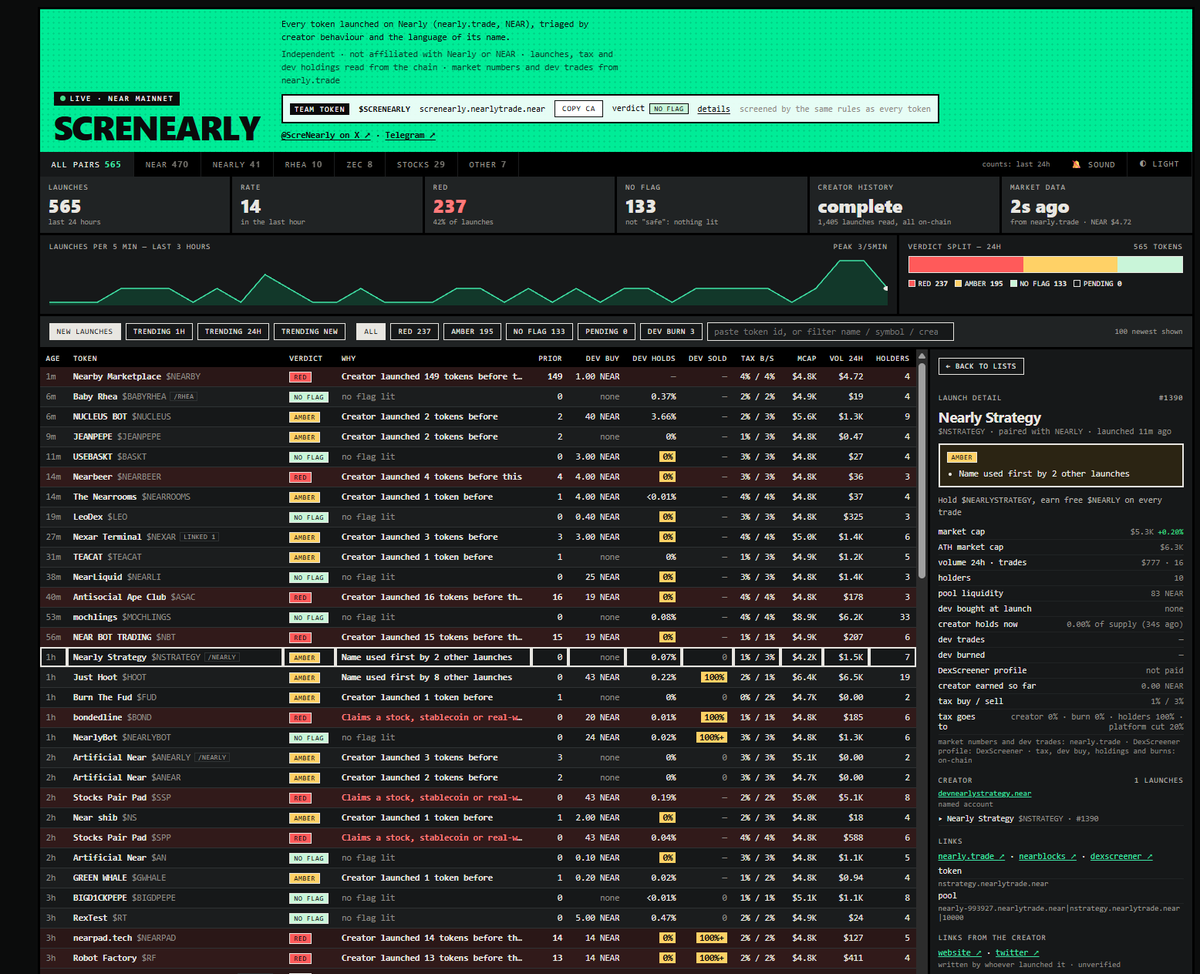Click the pale green No Flag bar segment
This screenshot has height=974, width=1200.
[x=1149, y=264]
